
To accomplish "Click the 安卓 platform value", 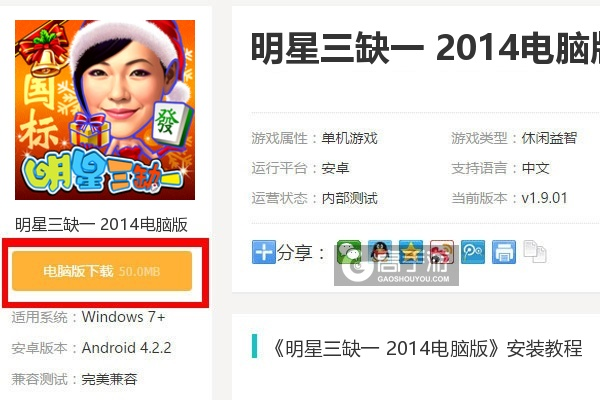I will [x=335, y=168].
